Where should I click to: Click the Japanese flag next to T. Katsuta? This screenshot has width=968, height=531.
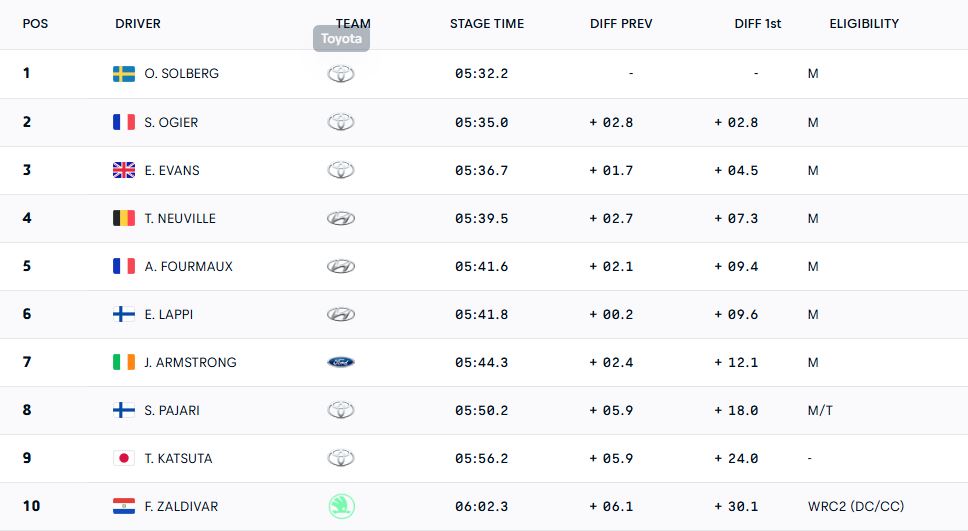click(x=124, y=458)
